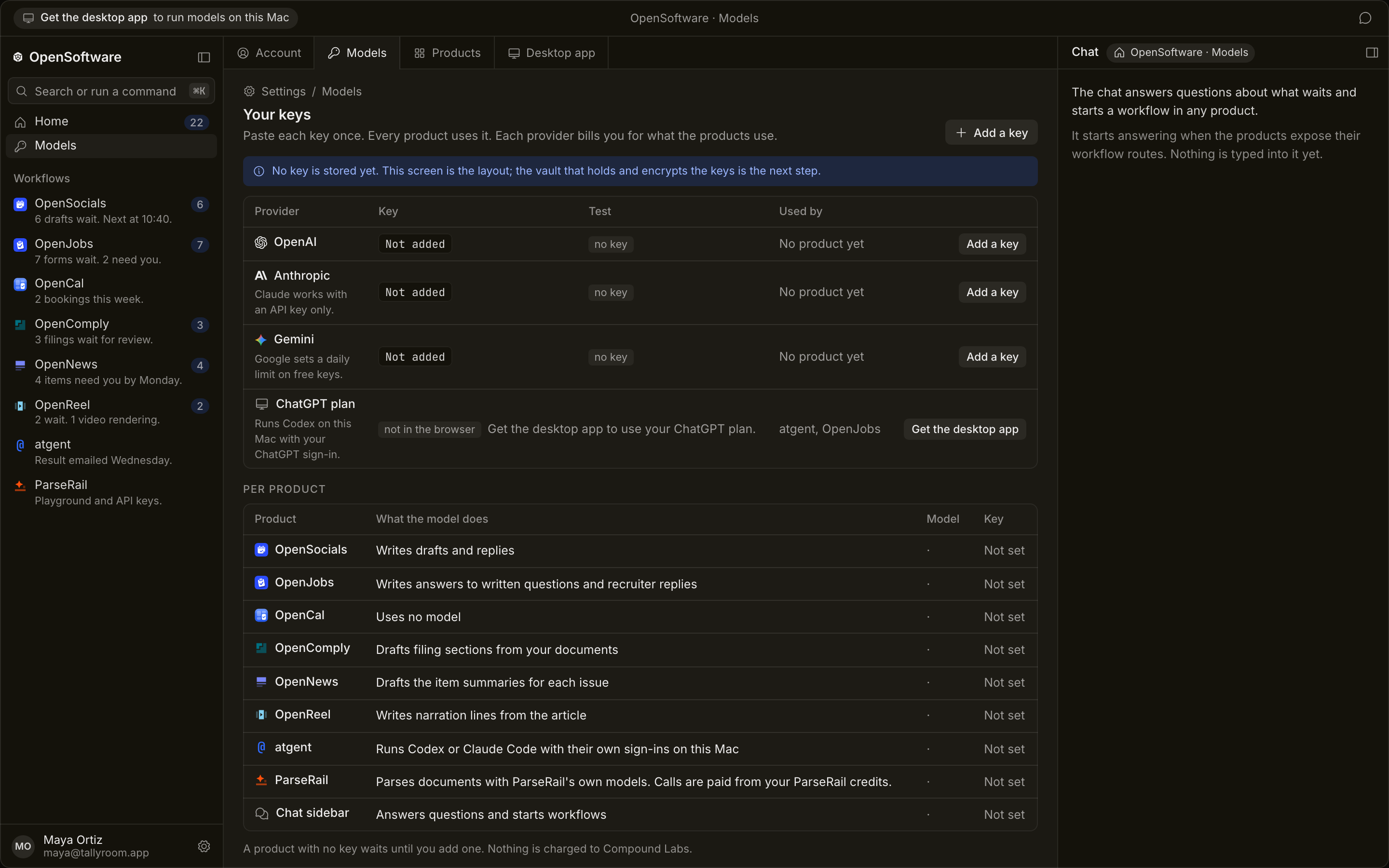Click the Gemini sparkle logo in provider table
The image size is (1389, 868).
(x=261, y=340)
